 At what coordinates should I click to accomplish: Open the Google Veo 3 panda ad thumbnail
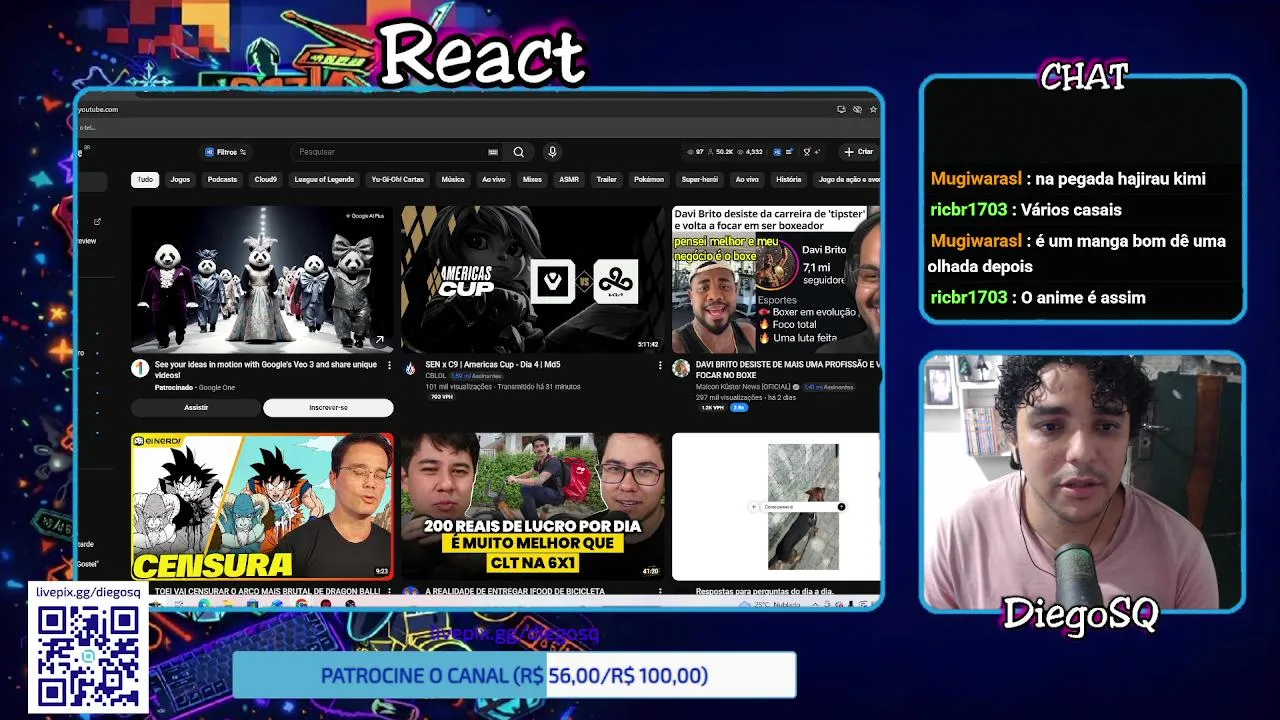[x=262, y=279]
